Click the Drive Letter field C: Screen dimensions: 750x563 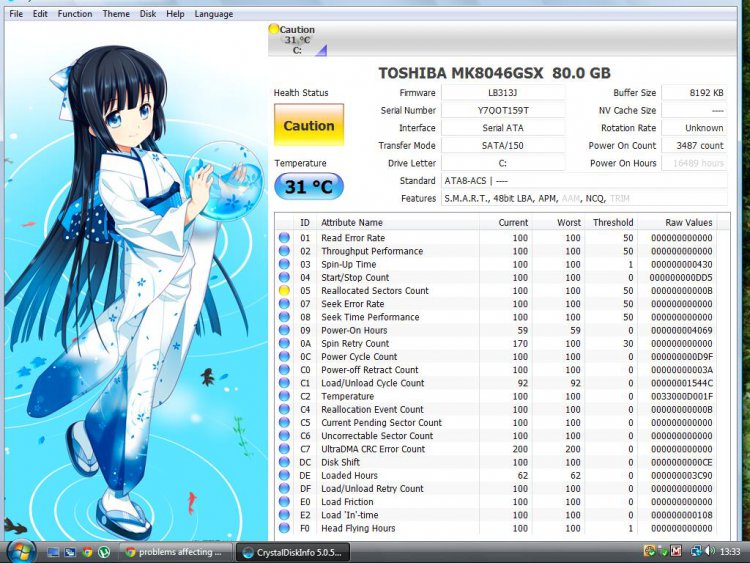(503, 163)
